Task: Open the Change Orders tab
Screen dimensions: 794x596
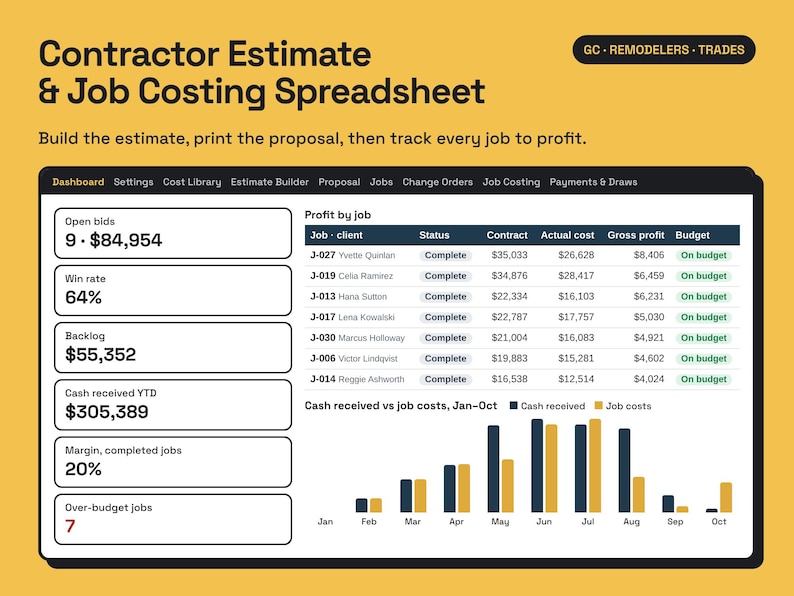Action: pyautogui.click(x=438, y=182)
